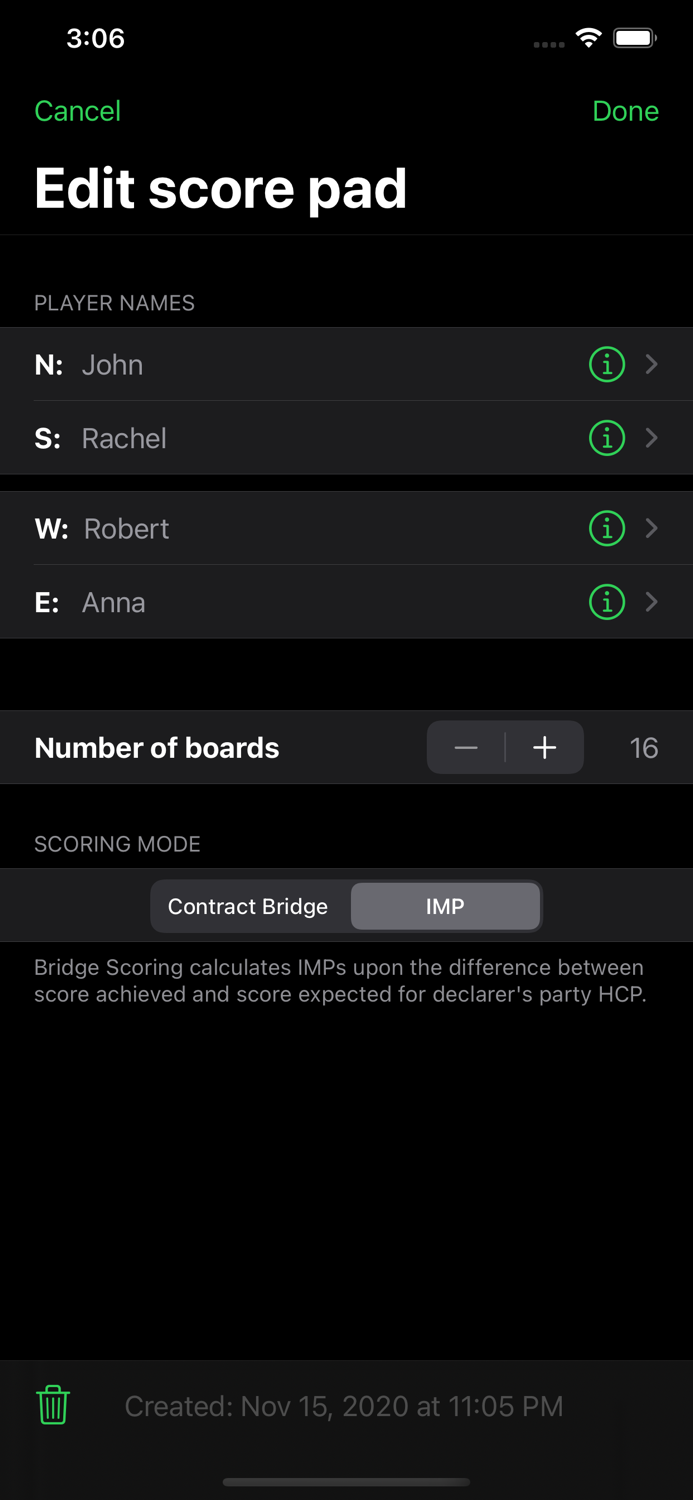This screenshot has width=693, height=1500.
Task: Expand Anna's row with the chevron
Action: [x=651, y=603]
